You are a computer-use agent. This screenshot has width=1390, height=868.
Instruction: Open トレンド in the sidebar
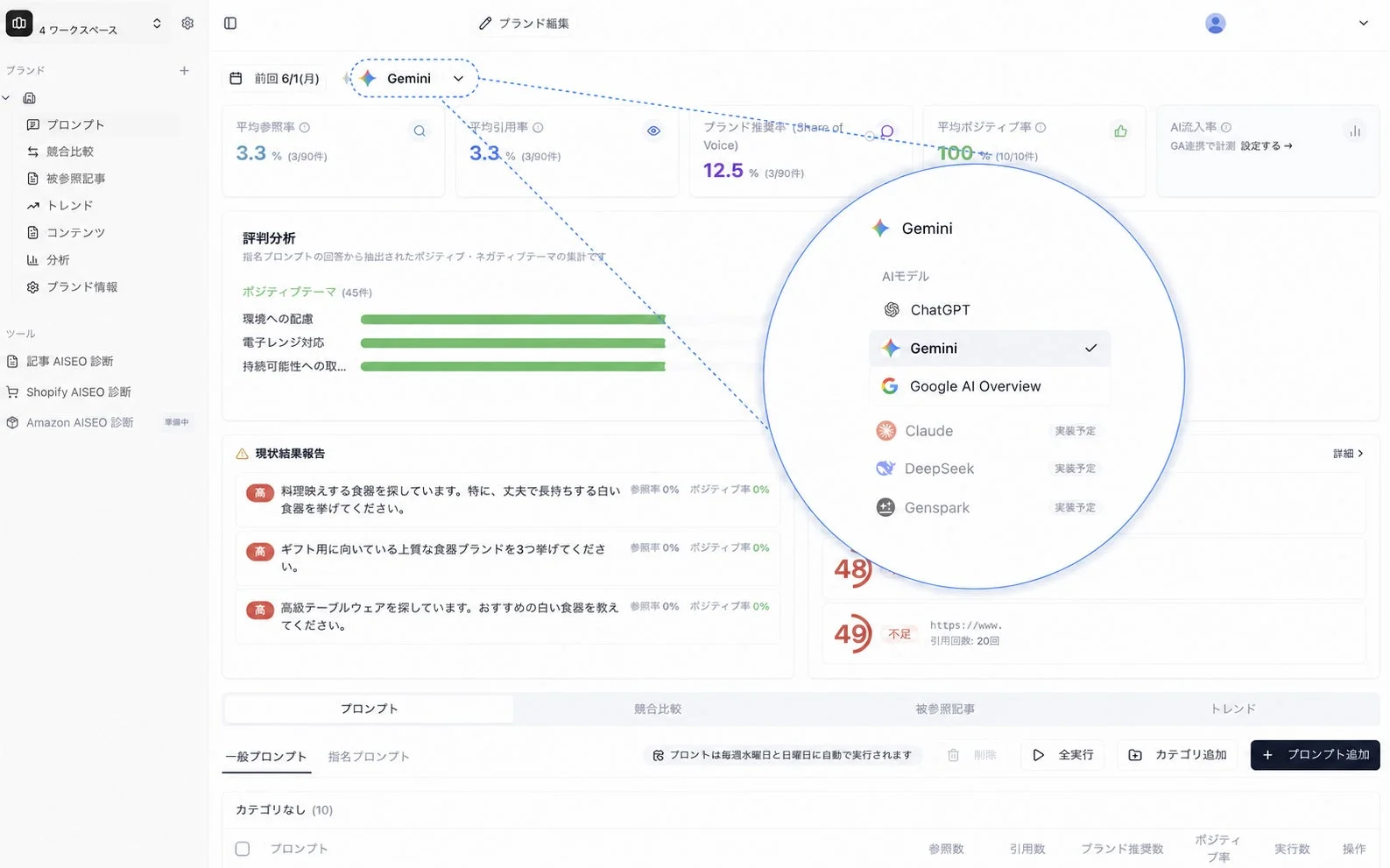click(x=101, y=206)
